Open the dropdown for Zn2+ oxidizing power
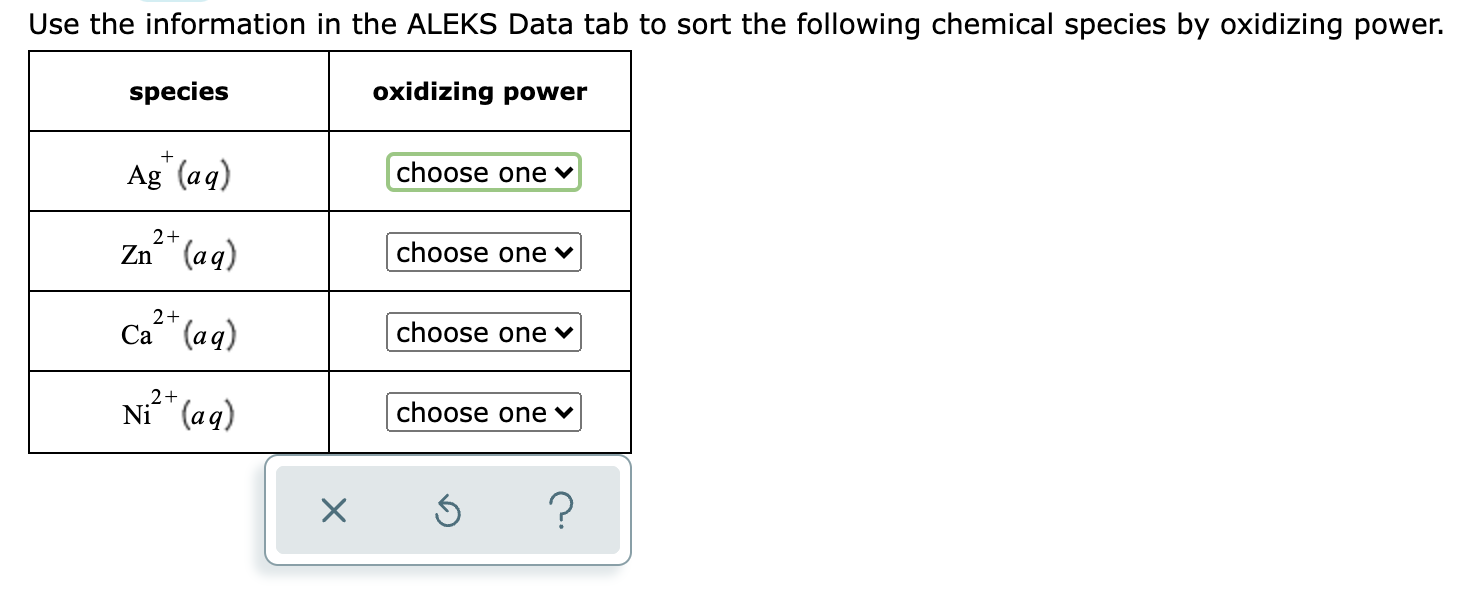The image size is (1482, 604). 483,252
